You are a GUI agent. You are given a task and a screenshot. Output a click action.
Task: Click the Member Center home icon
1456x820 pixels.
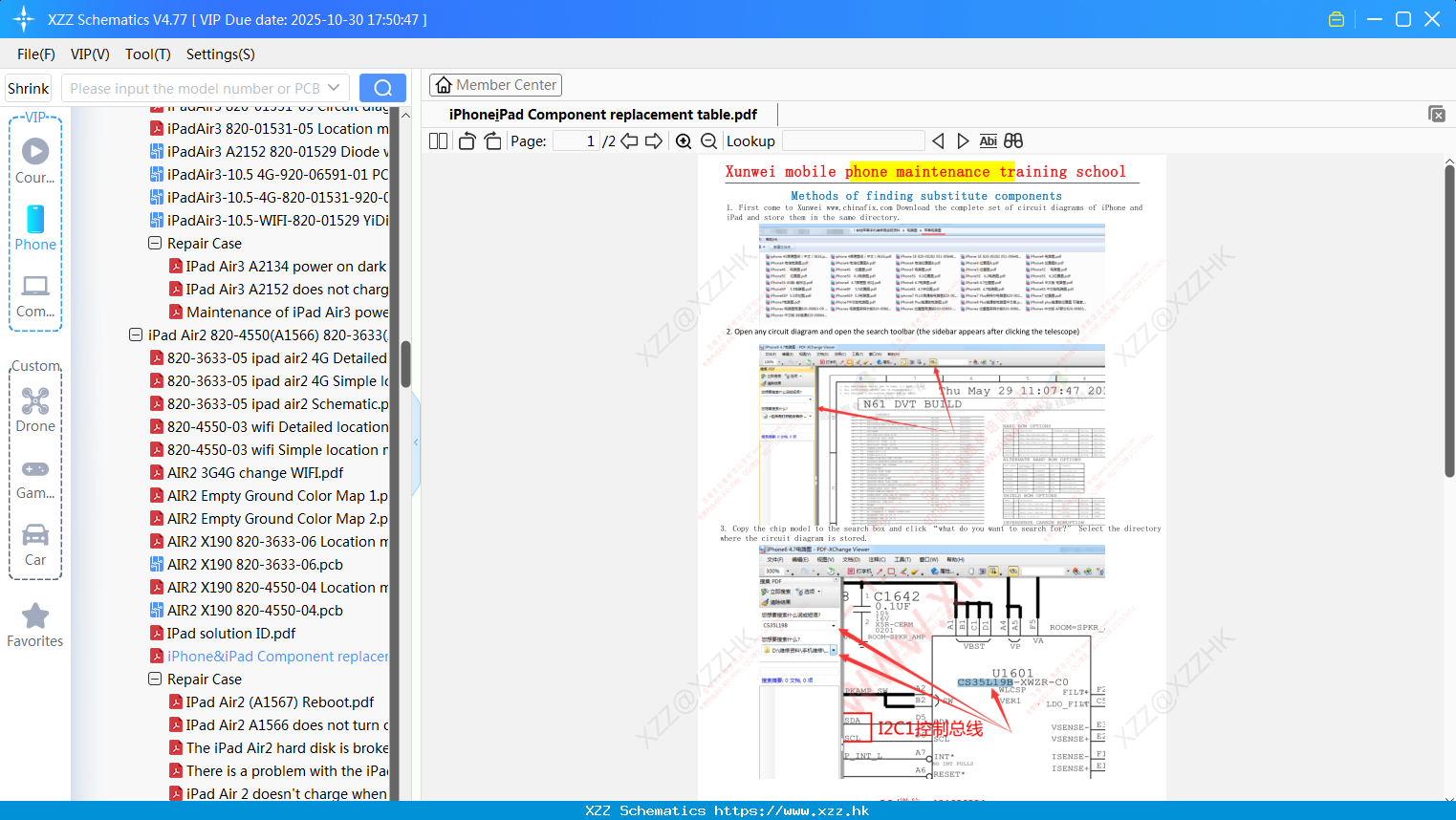tap(444, 85)
